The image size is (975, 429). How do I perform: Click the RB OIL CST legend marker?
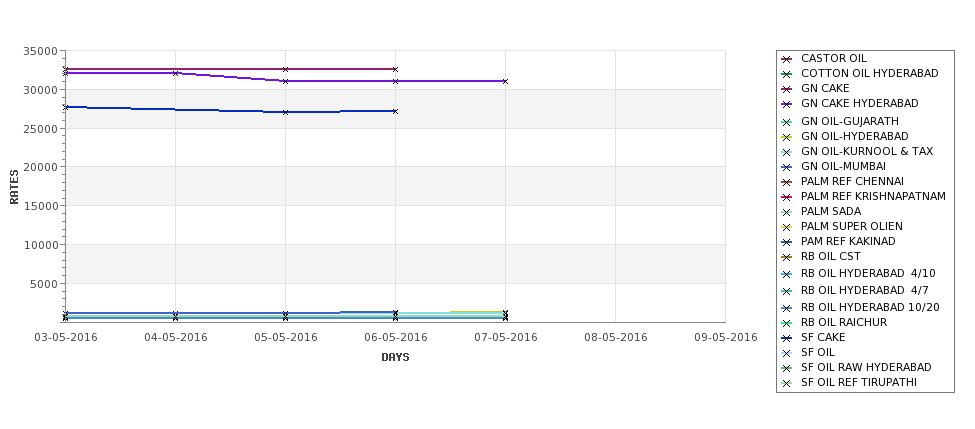point(787,257)
